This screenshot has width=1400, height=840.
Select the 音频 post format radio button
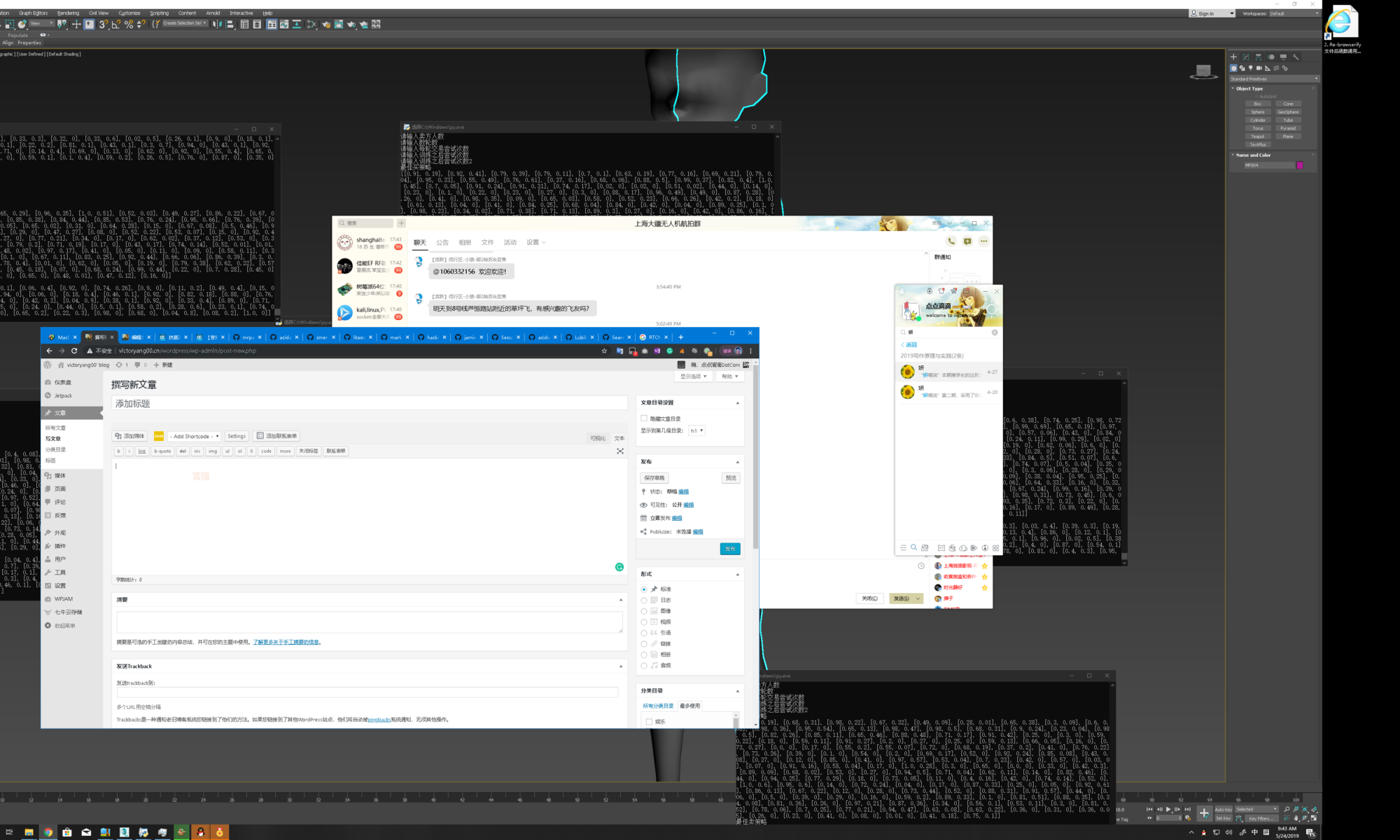[x=644, y=666]
